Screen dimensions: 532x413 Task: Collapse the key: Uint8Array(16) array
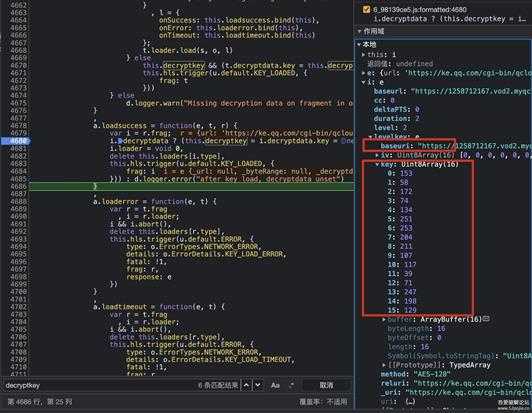pos(377,164)
